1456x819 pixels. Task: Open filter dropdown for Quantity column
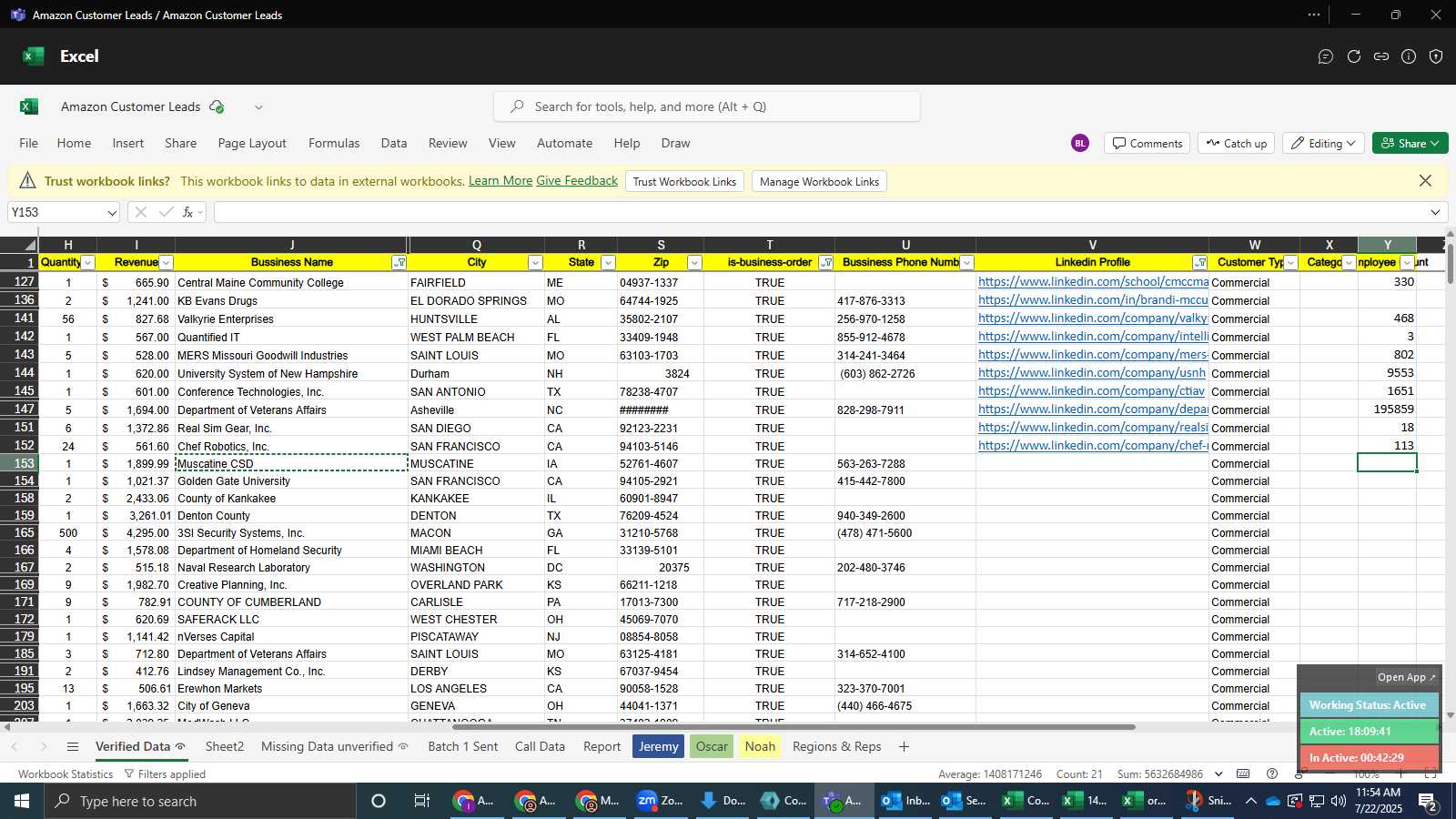pyautogui.click(x=88, y=263)
